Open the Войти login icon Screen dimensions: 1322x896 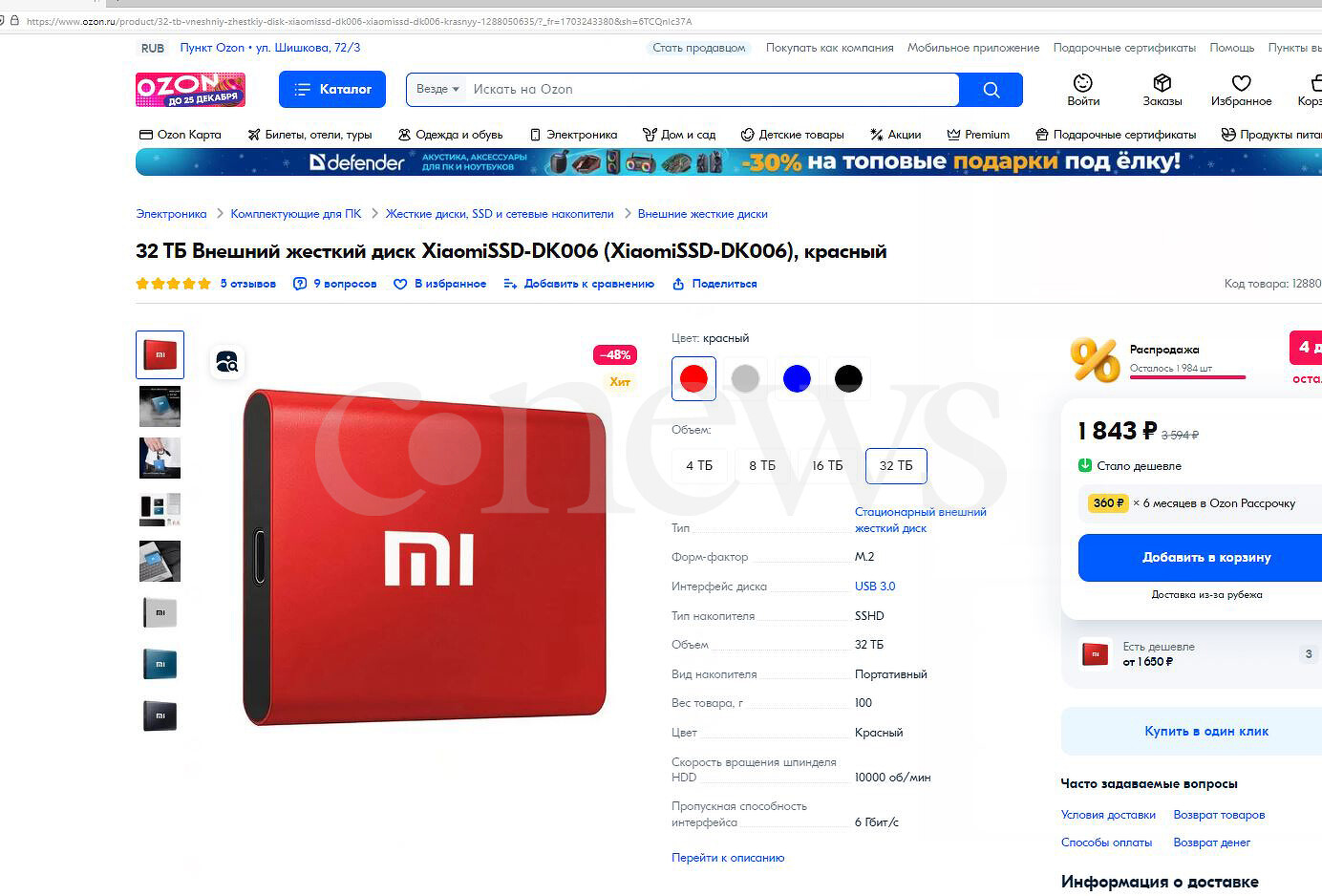(x=1082, y=83)
